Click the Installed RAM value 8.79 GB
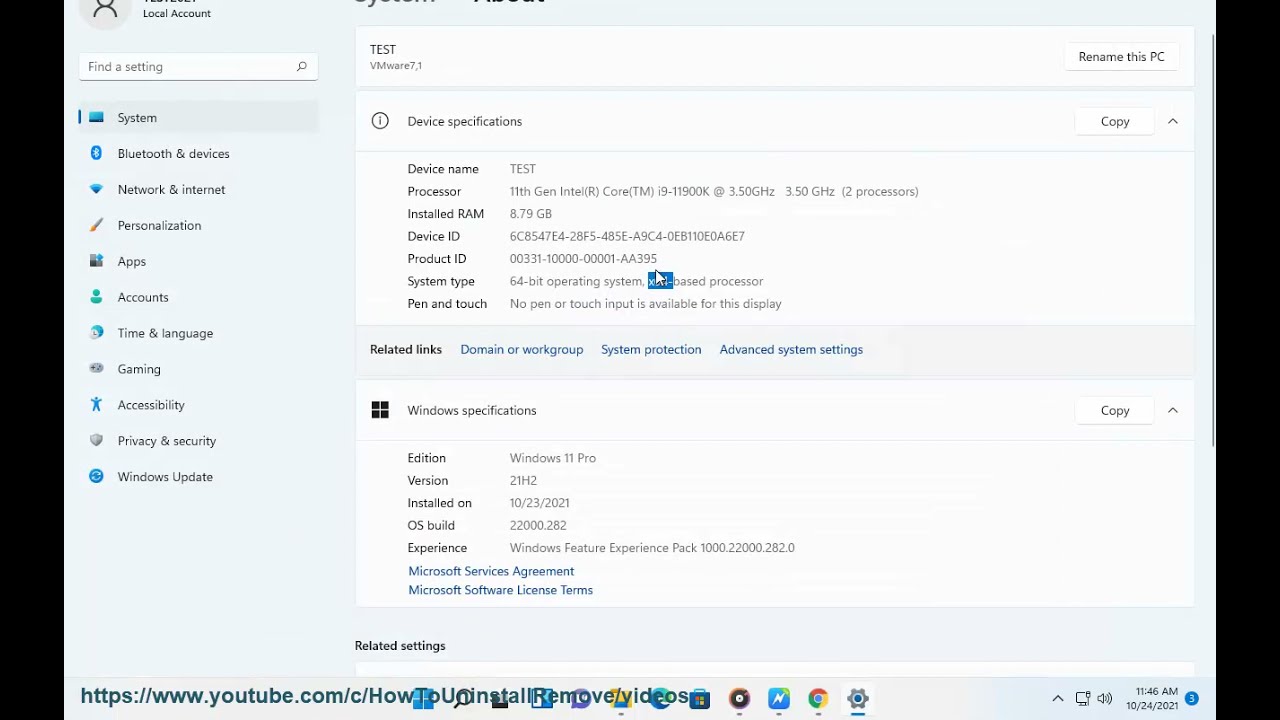The image size is (1280, 720). click(531, 214)
